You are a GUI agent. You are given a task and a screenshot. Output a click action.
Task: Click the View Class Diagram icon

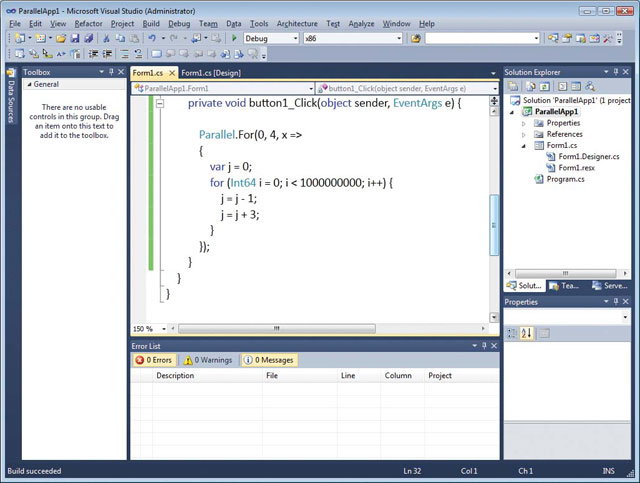[589, 86]
